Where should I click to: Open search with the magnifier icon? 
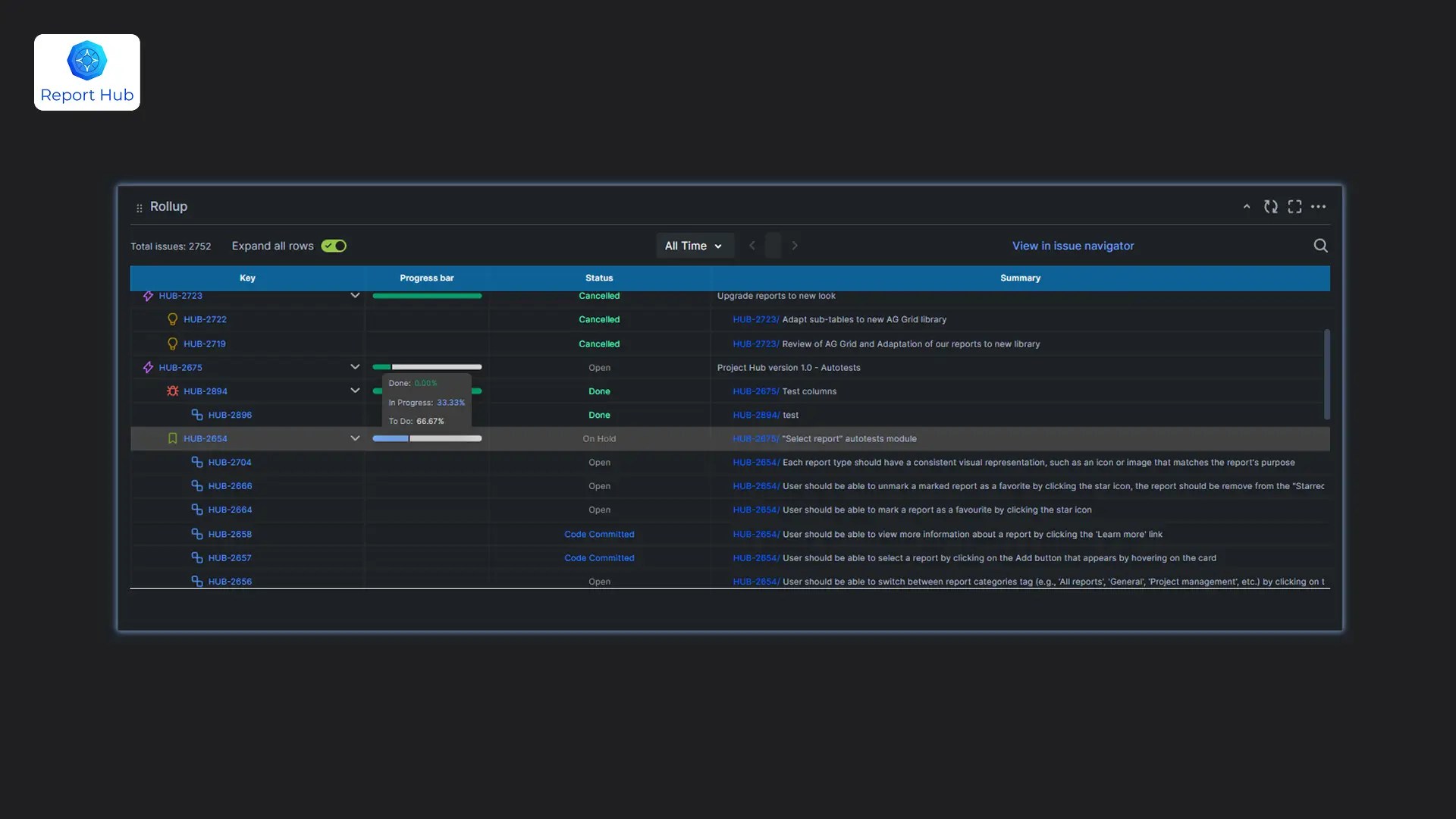click(x=1320, y=246)
